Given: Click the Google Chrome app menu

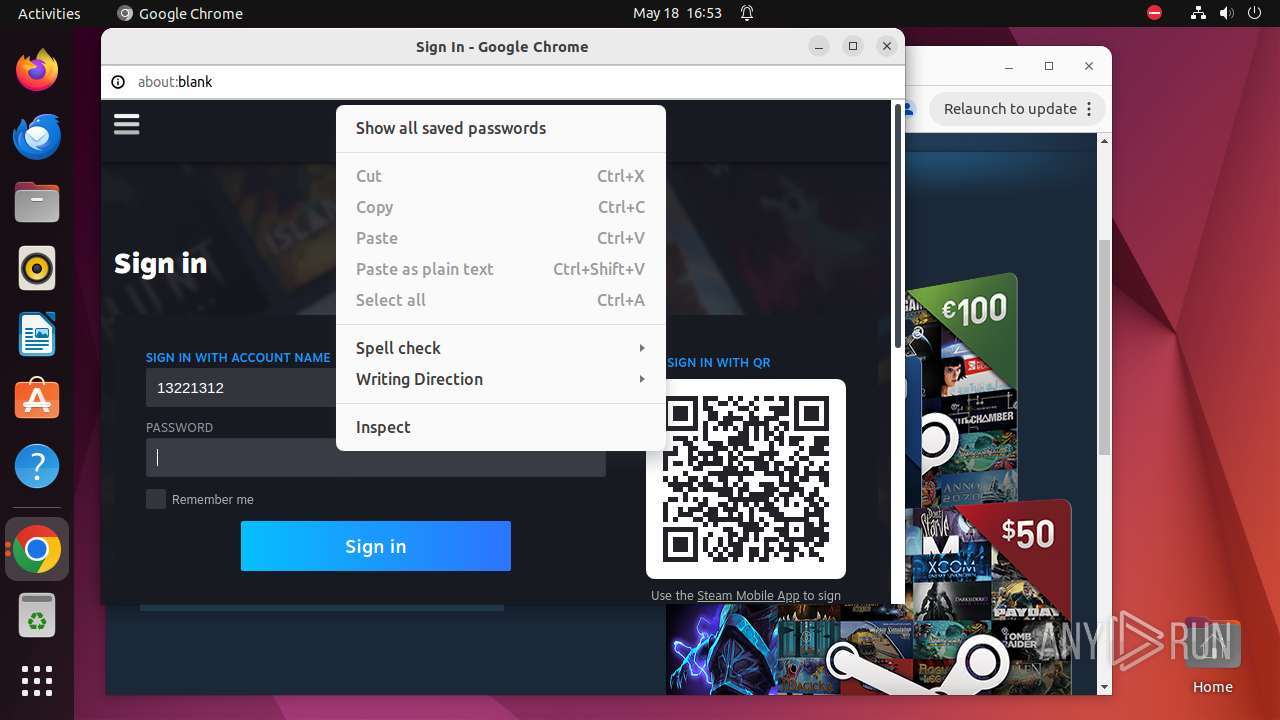Looking at the screenshot, I should (180, 13).
